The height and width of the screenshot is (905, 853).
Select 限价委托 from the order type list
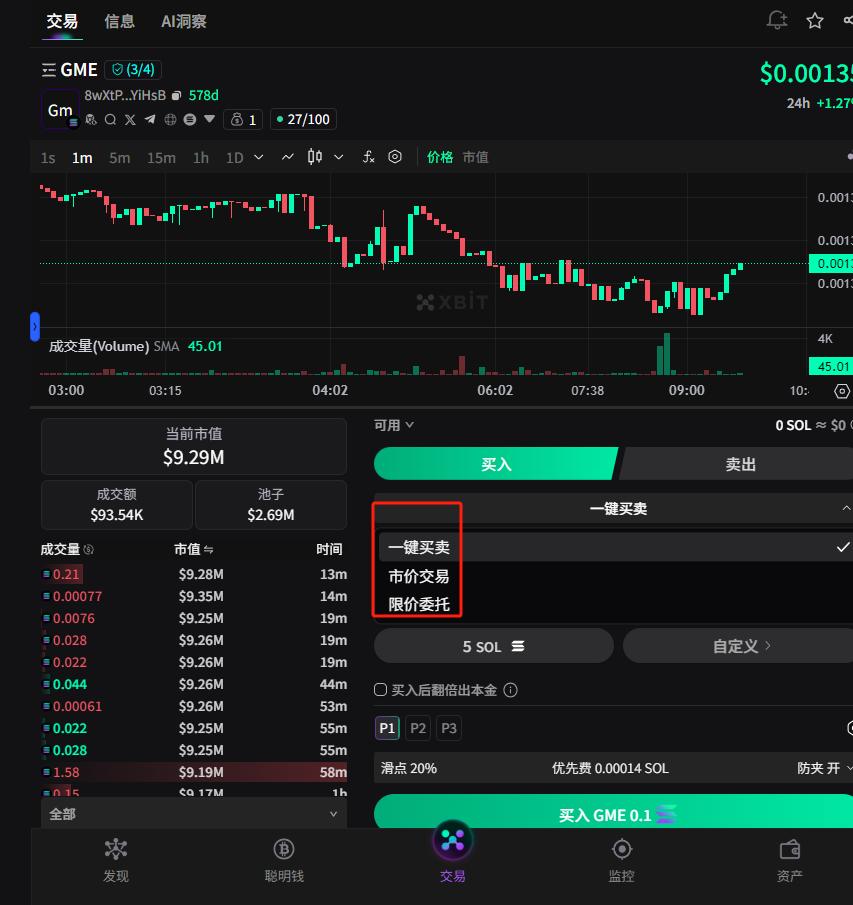(419, 605)
